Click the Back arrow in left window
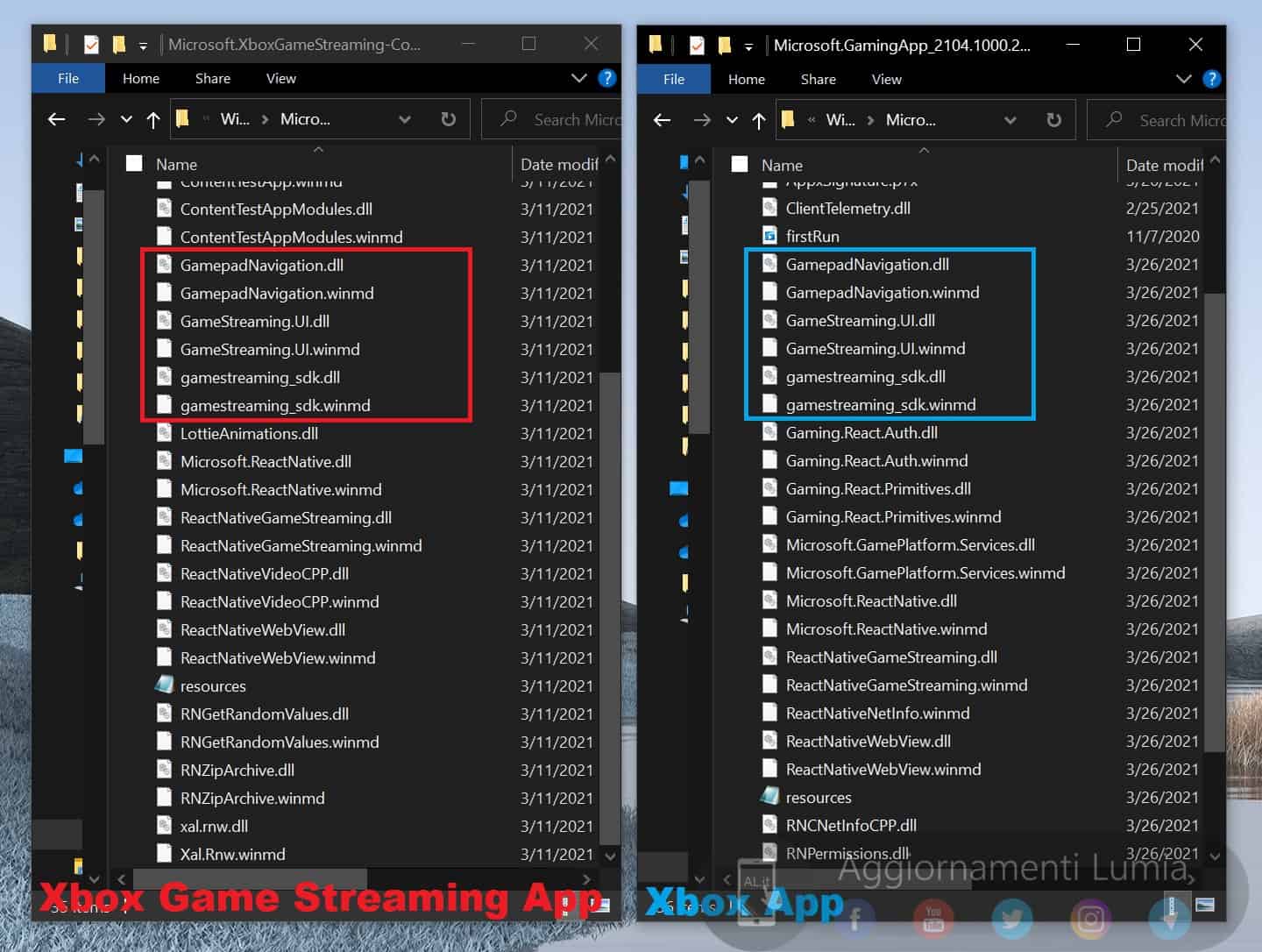This screenshot has height=952, width=1262. pos(57,119)
